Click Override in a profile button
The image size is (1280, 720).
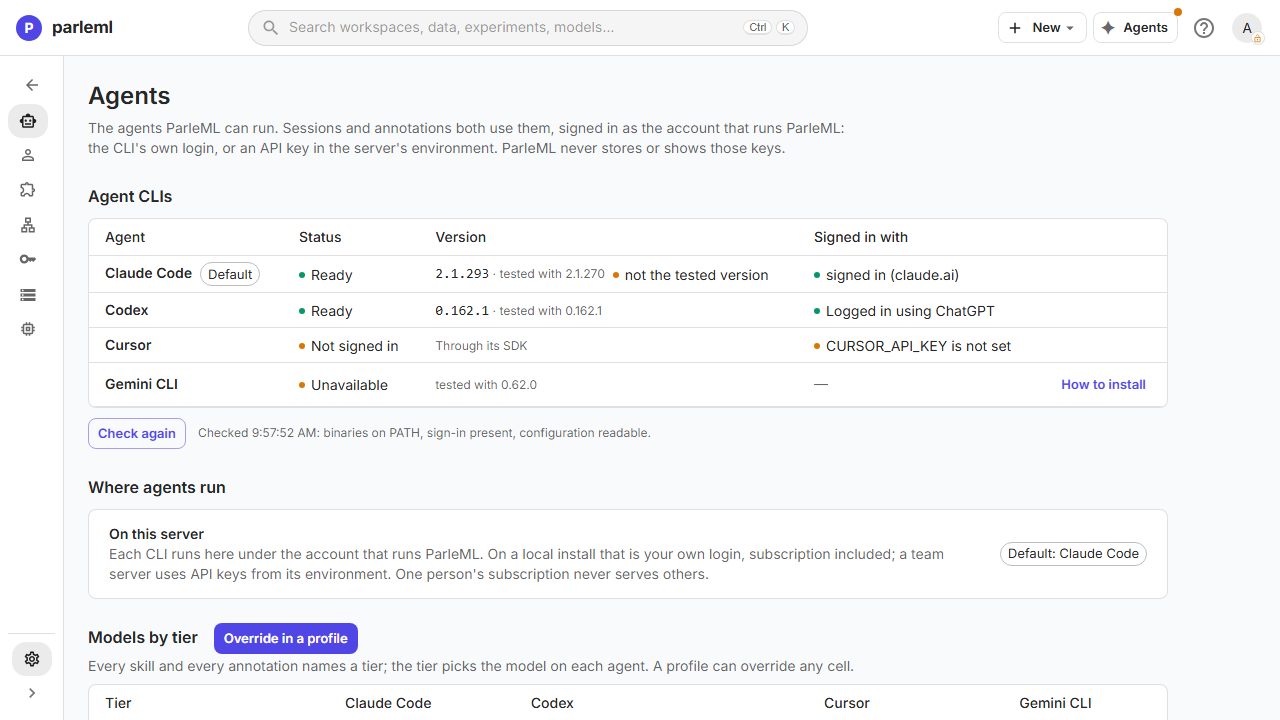(286, 638)
